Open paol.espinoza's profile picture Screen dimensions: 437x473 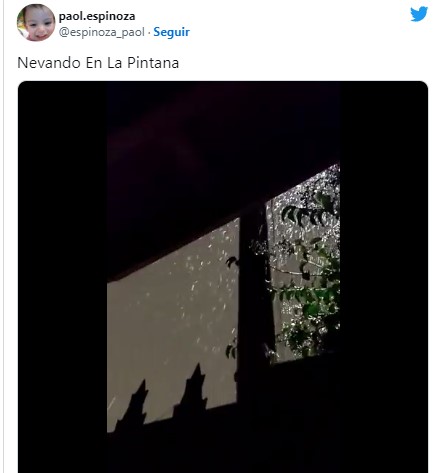click(36, 23)
